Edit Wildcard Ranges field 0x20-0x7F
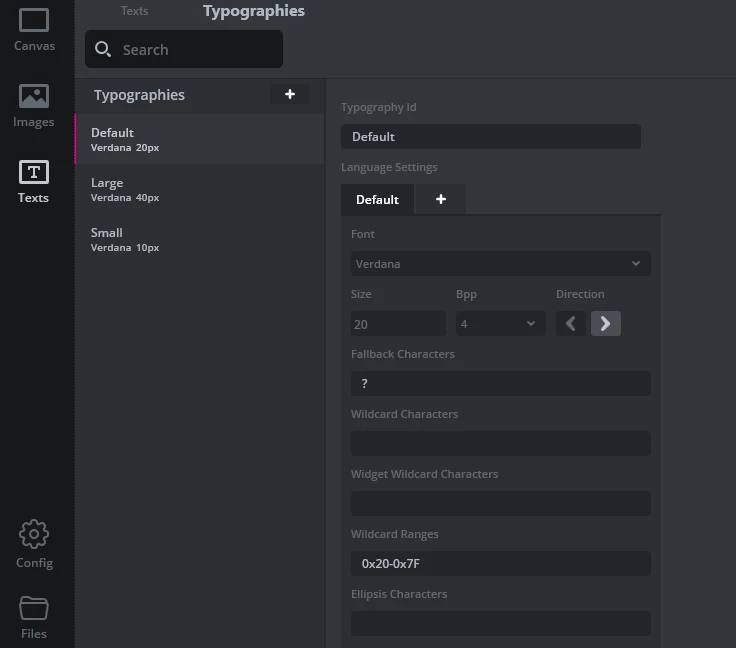Viewport: 736px width, 648px height. coord(500,564)
